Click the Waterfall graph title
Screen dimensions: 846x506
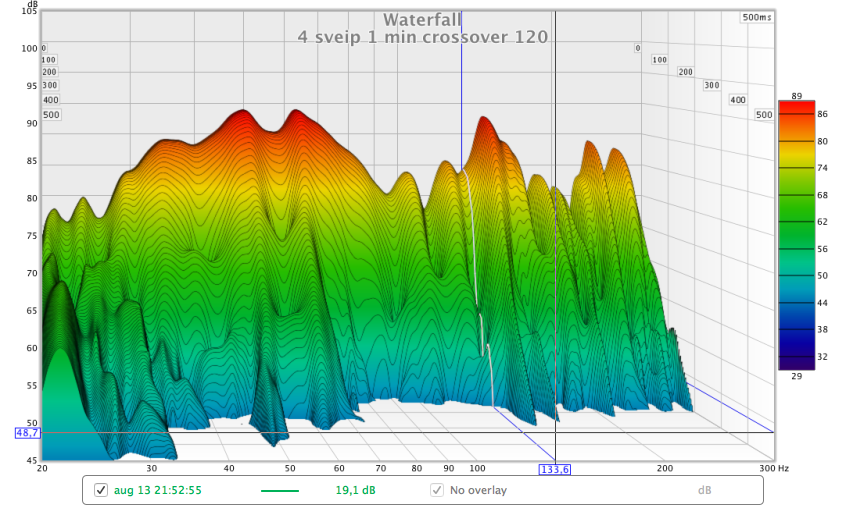pyautogui.click(x=422, y=20)
